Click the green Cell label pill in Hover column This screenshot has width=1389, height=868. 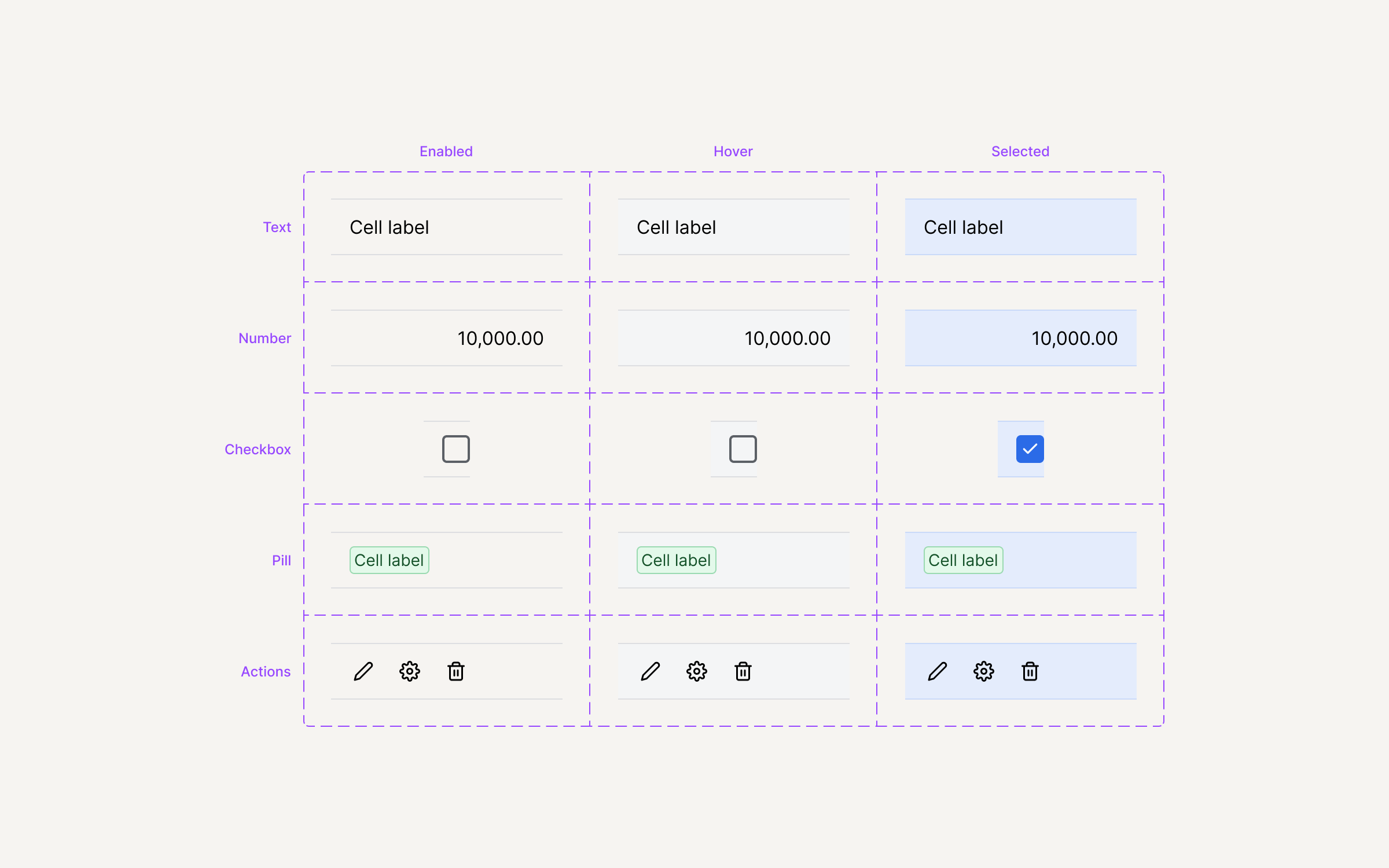pos(677,560)
